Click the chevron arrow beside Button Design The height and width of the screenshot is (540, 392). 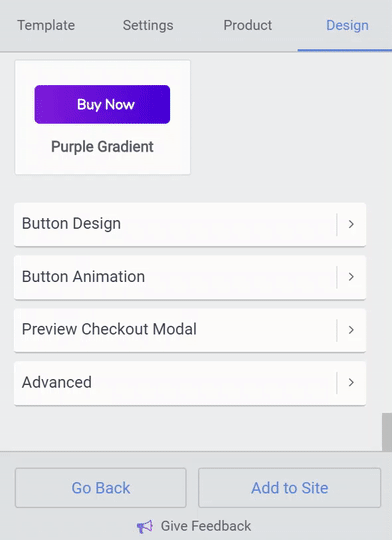click(x=351, y=224)
